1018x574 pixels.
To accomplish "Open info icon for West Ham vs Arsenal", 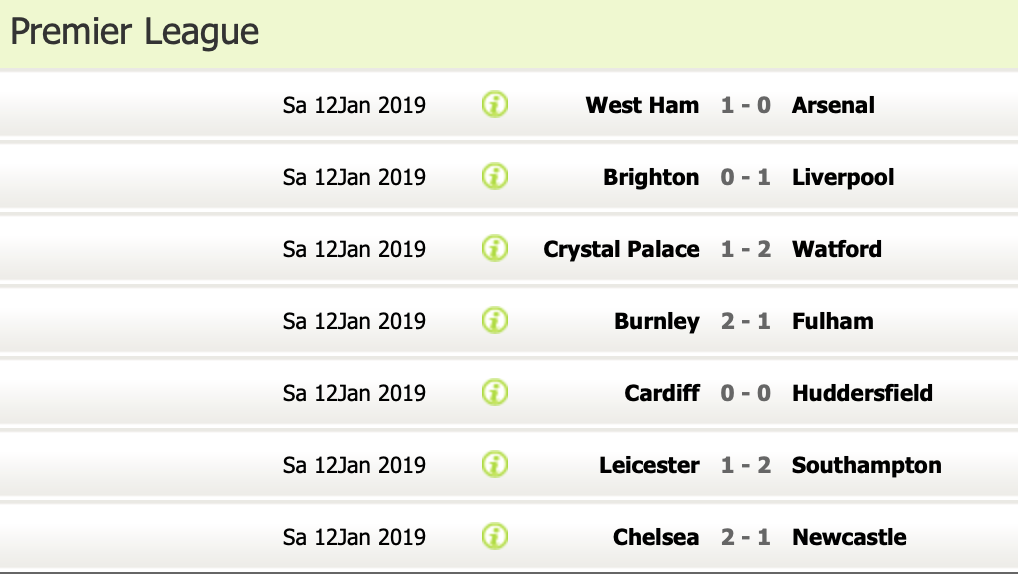I will tap(495, 104).
